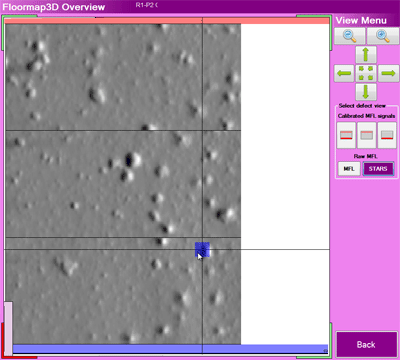
Task: Pan the map up with green arrow
Action: (366, 54)
